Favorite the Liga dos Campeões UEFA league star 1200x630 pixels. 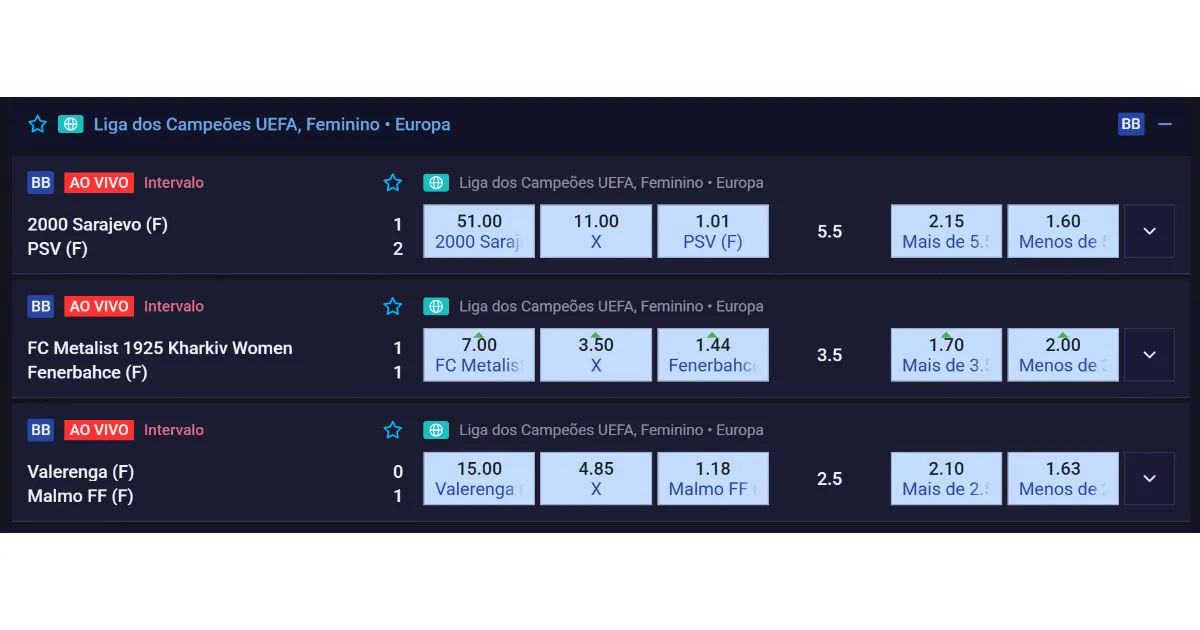[x=38, y=124]
